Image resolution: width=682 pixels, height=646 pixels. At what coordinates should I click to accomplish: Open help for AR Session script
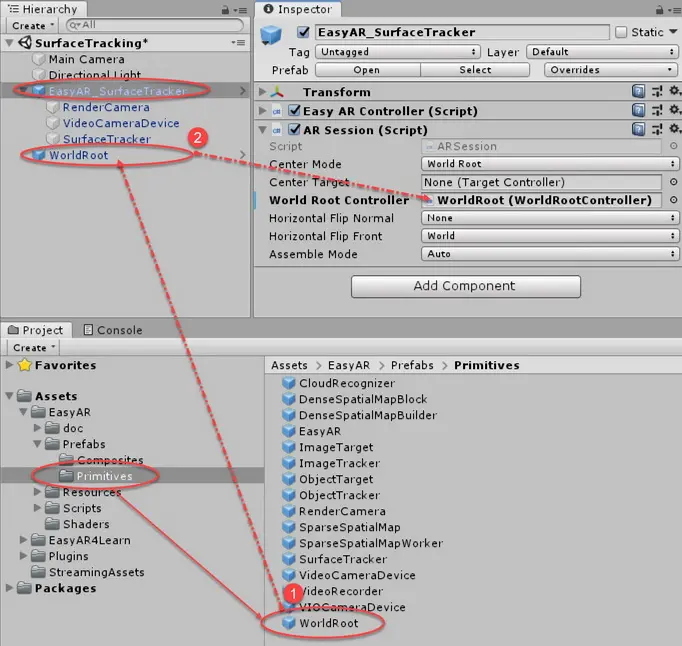(638, 129)
